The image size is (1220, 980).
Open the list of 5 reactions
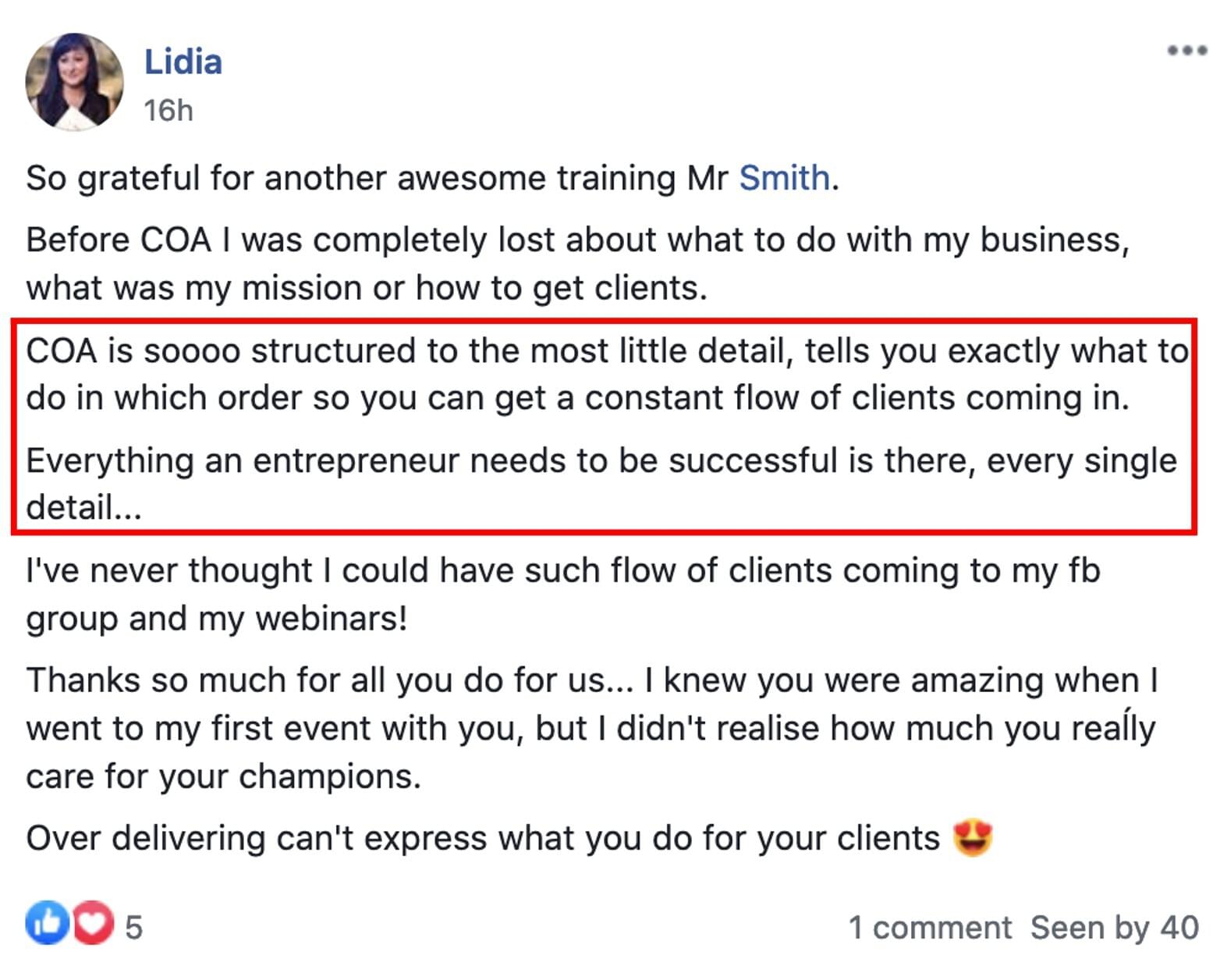click(x=133, y=928)
